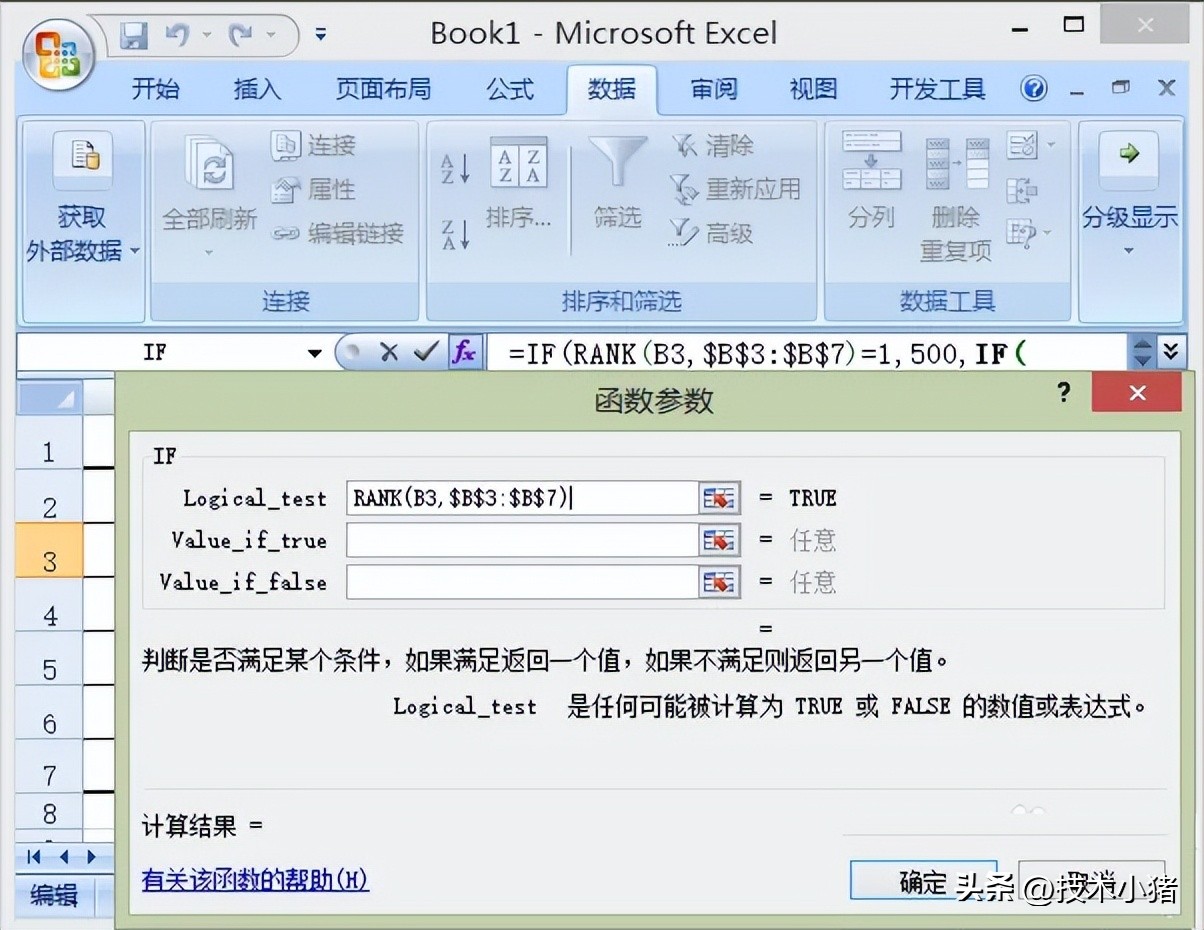Click 删除重复项 remove duplicates
1204x930 pixels.
[955, 198]
